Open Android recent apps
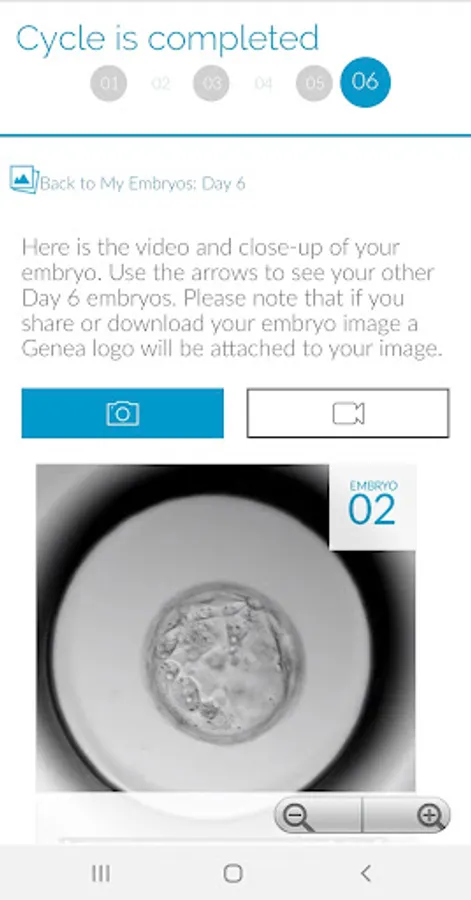471x900 pixels. (101, 873)
